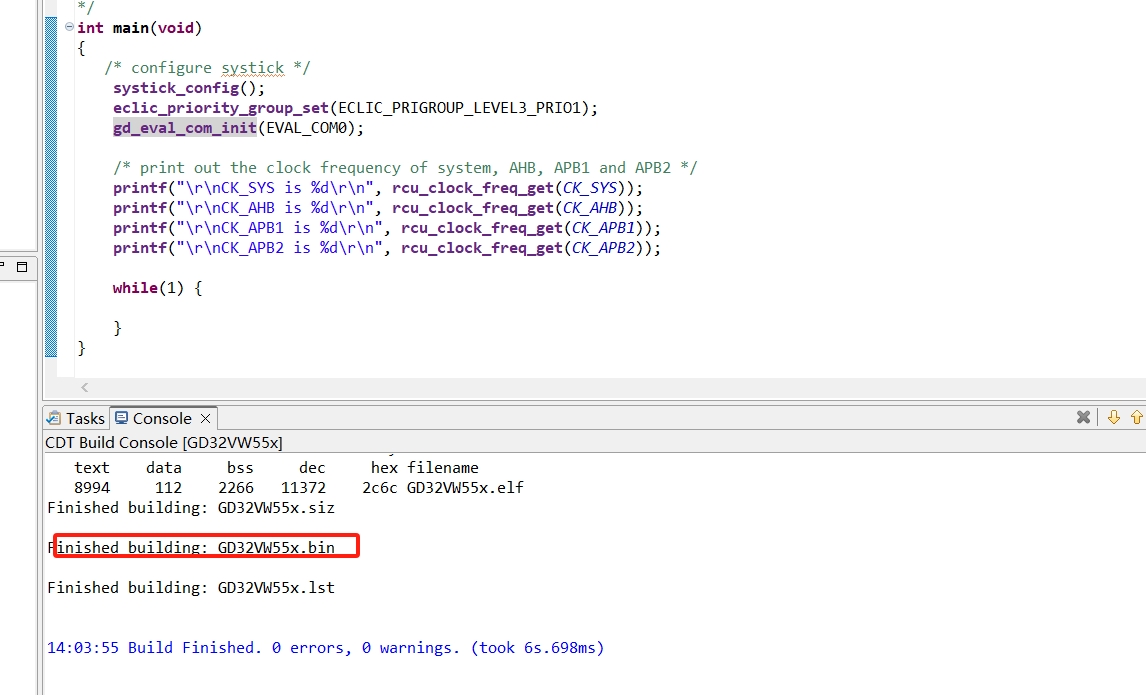Screen dimensions: 1146x695
Task: Click the editor horizontal scroll left arrow
Action: click(x=84, y=387)
